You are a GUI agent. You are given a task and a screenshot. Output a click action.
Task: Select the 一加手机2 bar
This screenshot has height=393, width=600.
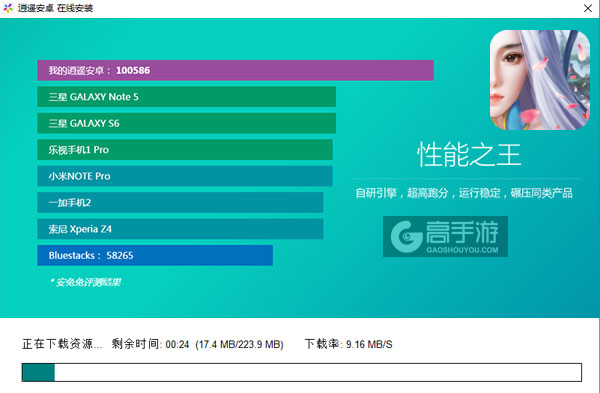pyautogui.click(x=180, y=202)
